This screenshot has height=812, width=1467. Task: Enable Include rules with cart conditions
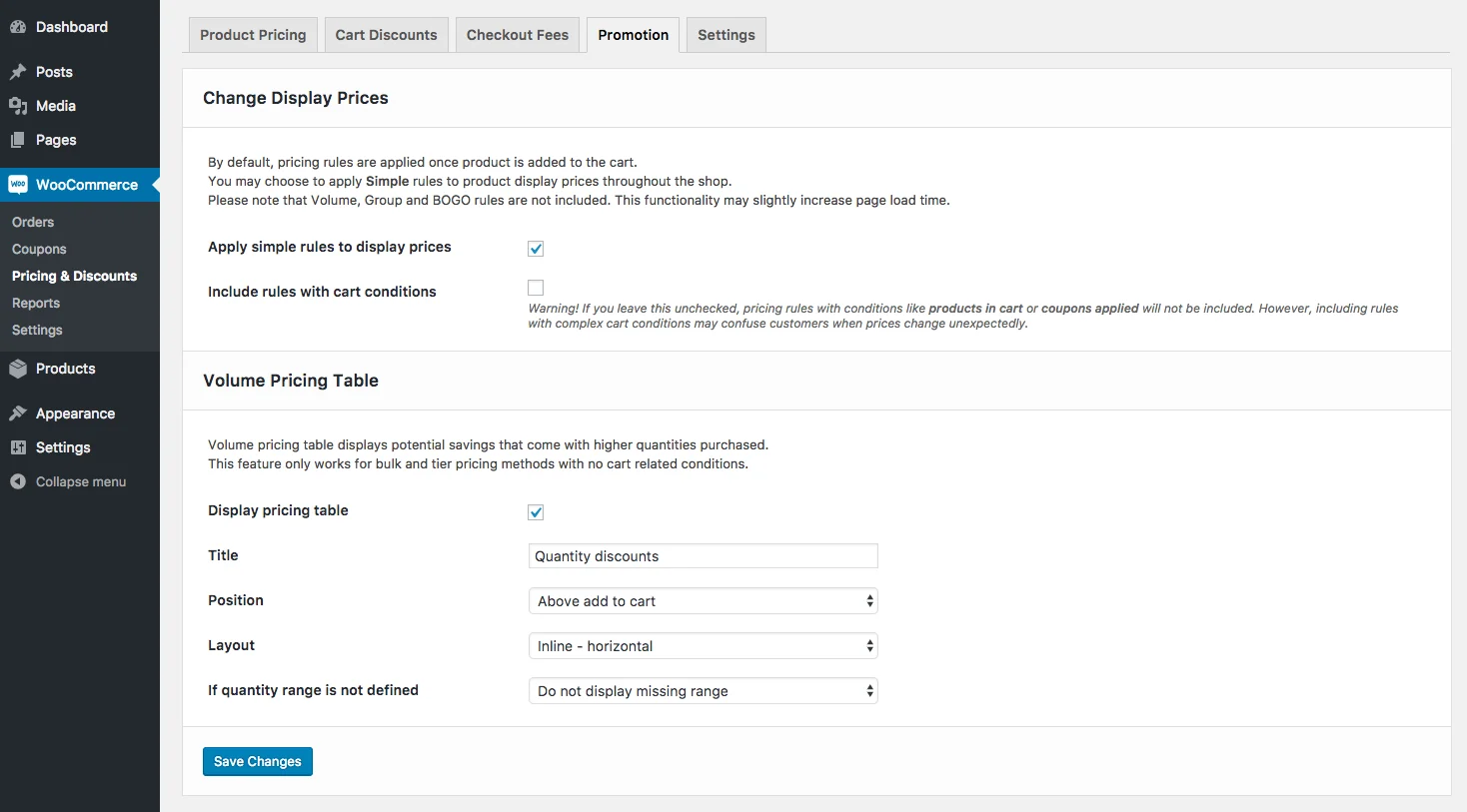[x=536, y=287]
